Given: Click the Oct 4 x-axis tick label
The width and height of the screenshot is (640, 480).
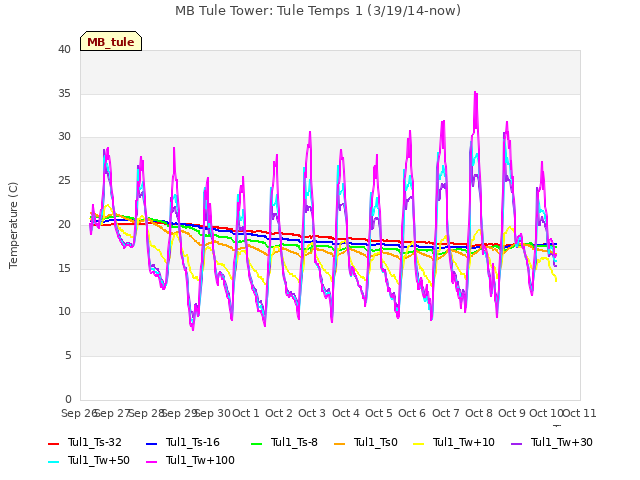Looking at the screenshot, I should (x=346, y=413).
